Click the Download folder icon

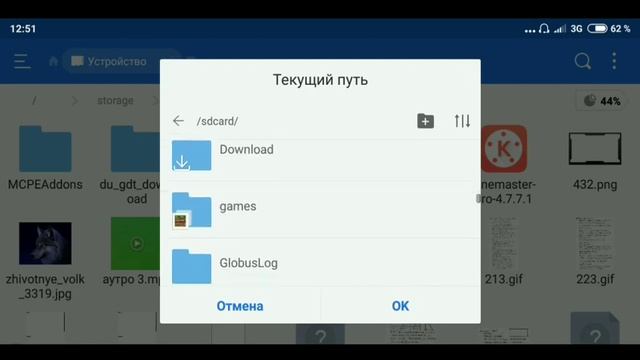tap(191, 156)
